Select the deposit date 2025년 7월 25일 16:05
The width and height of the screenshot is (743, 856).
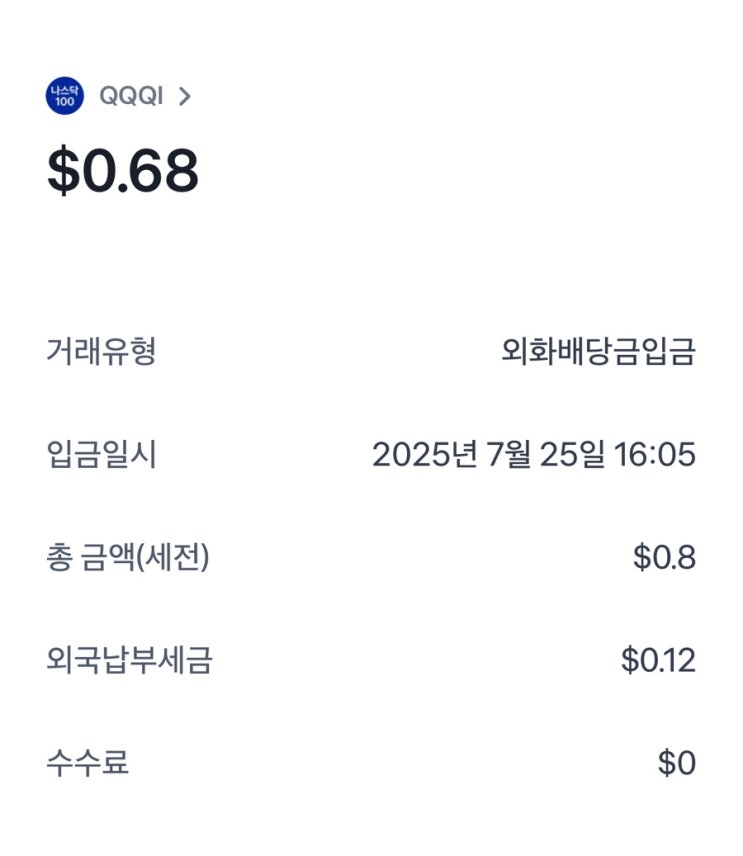coord(533,455)
